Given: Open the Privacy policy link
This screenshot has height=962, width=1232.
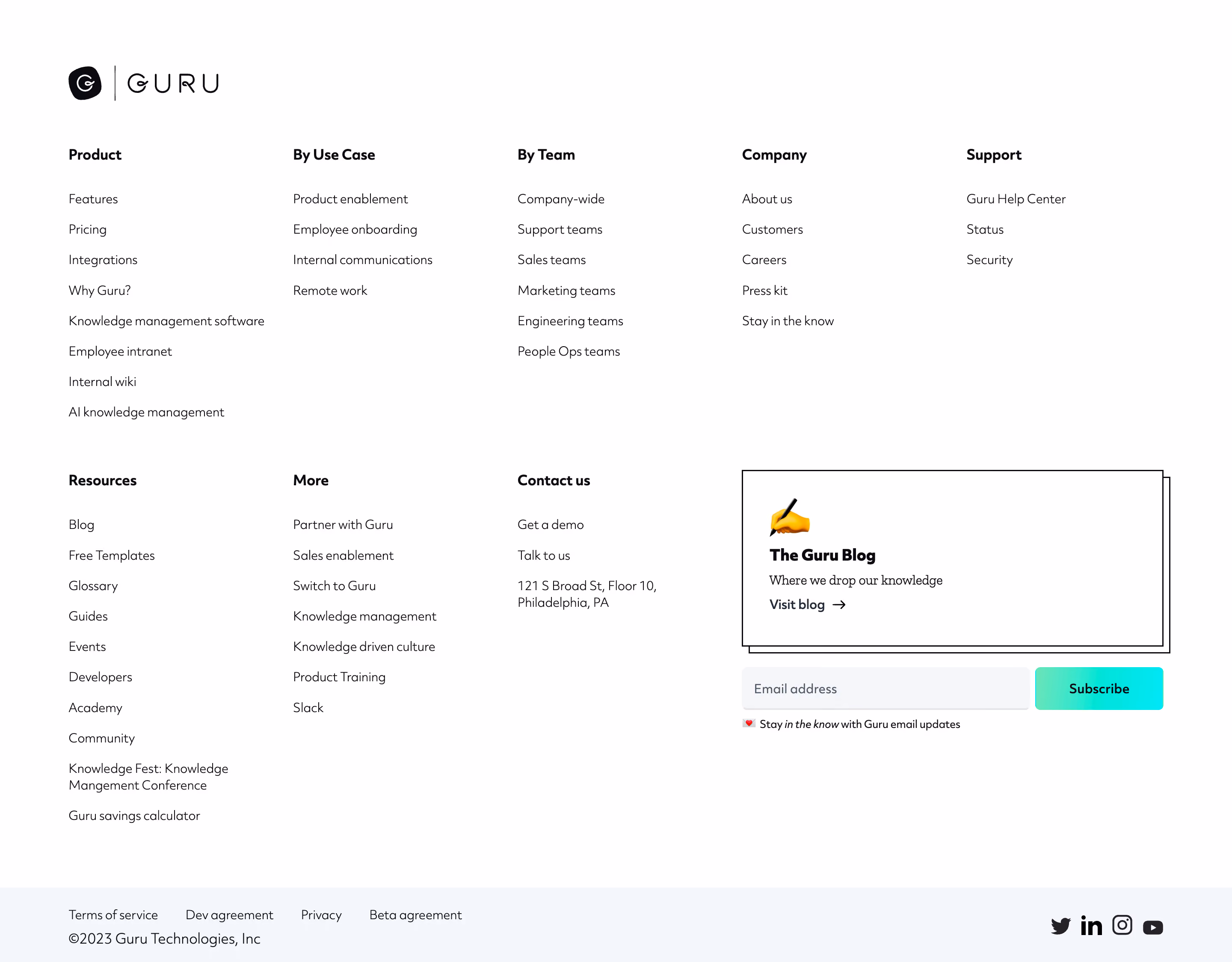Looking at the screenshot, I should pos(321,915).
